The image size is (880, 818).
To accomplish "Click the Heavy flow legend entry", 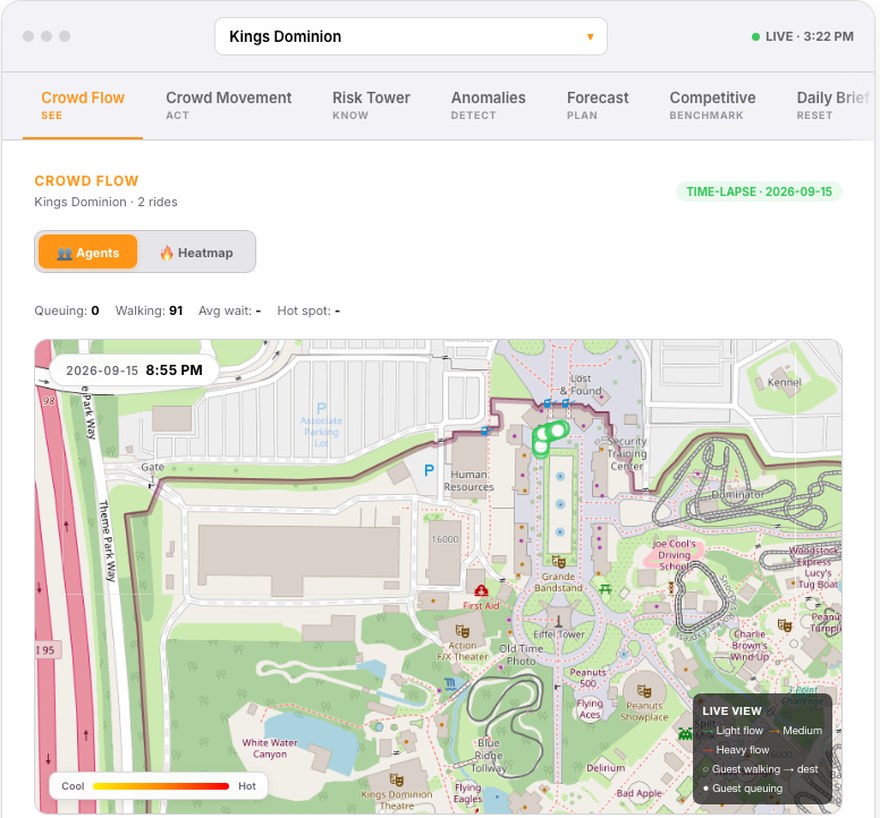I will click(736, 750).
